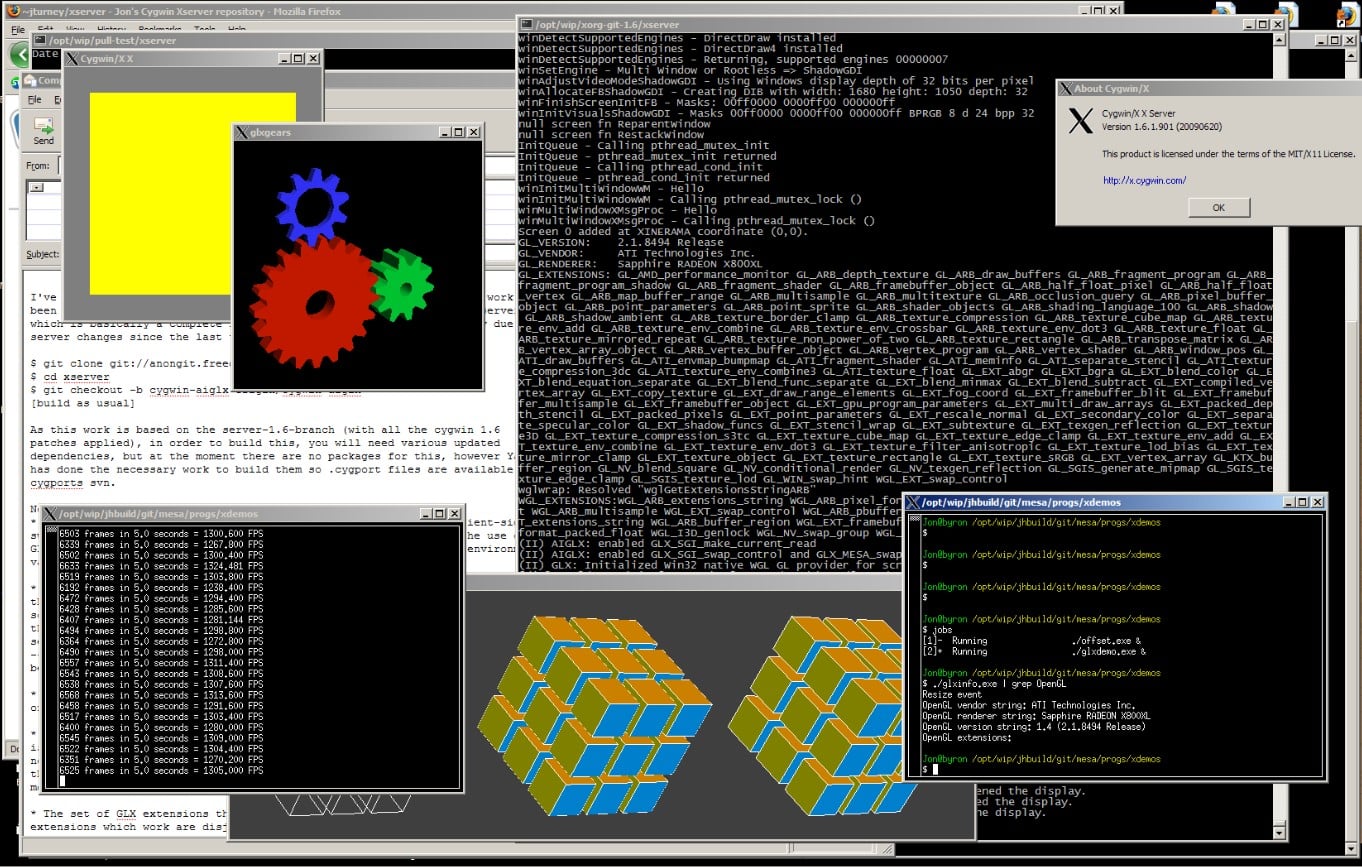1362x867 pixels.
Task: Maximize the Cygwin/X X window
Action: pos(298,59)
